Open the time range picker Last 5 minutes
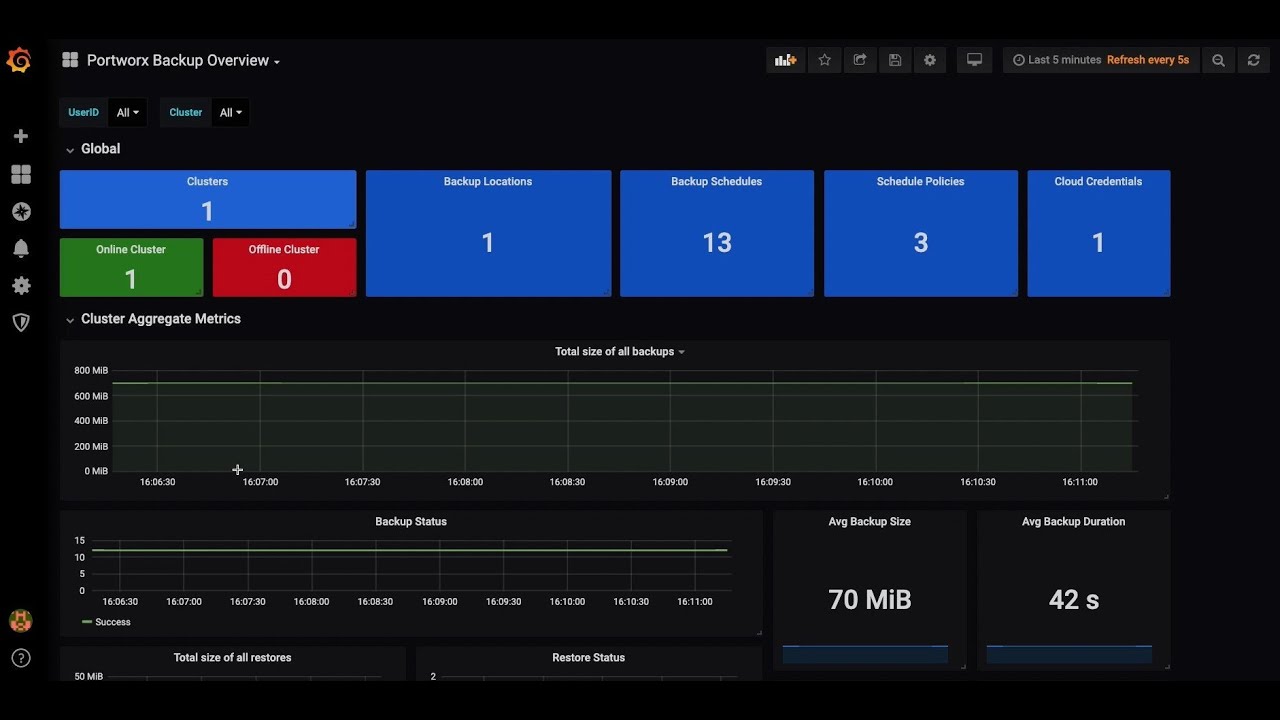 tap(1057, 60)
